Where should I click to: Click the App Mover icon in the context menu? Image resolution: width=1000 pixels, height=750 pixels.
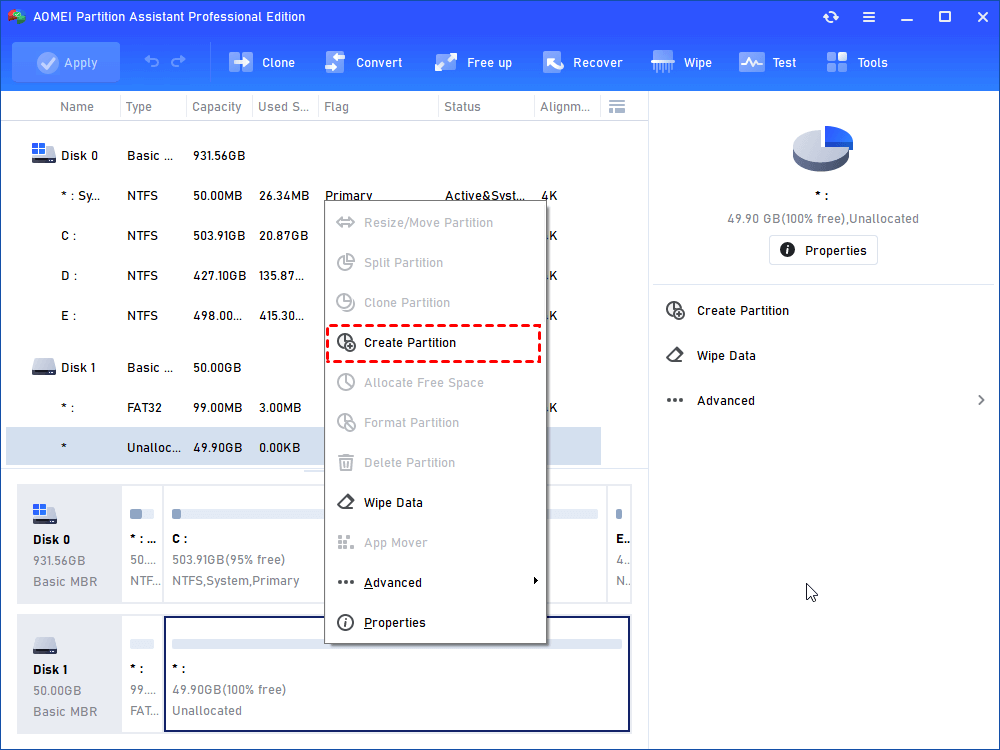pyautogui.click(x=346, y=543)
